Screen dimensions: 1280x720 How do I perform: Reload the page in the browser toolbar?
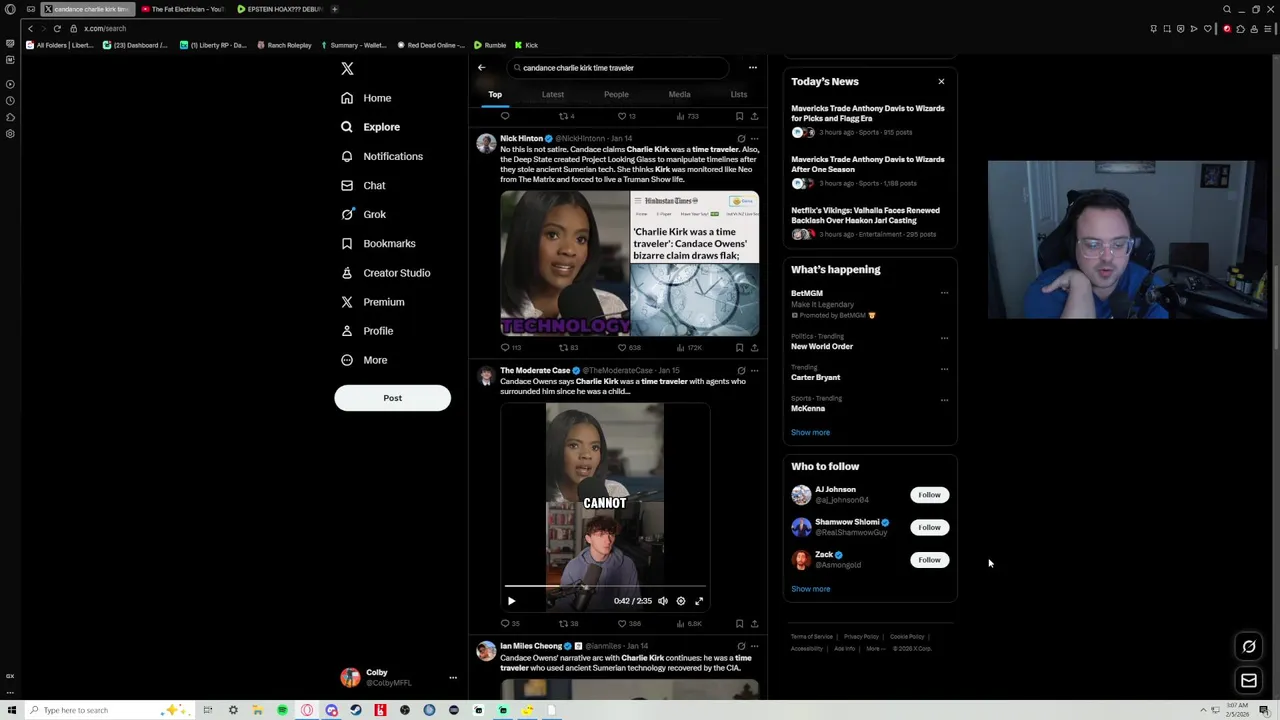point(57,28)
